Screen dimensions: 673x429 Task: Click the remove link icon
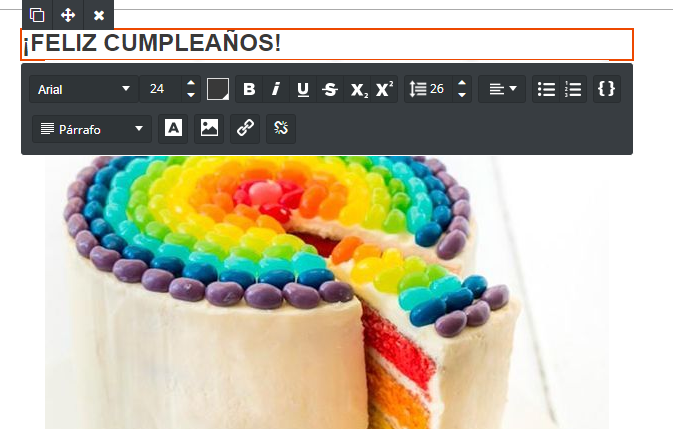click(x=281, y=128)
